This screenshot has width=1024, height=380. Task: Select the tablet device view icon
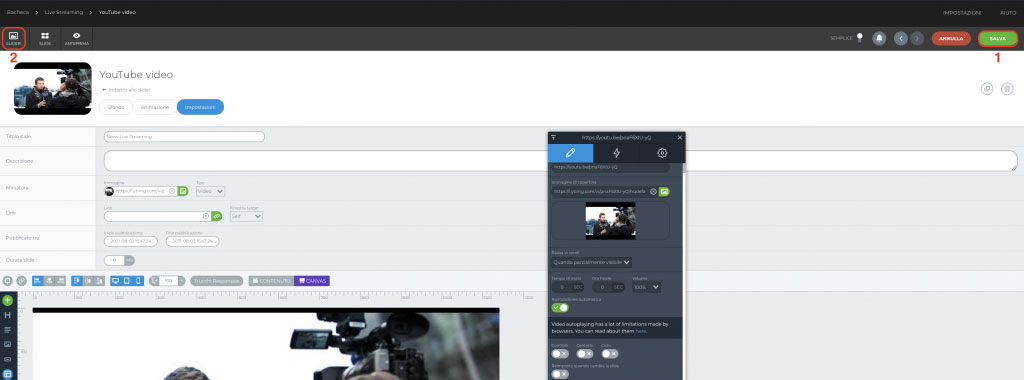[127, 281]
